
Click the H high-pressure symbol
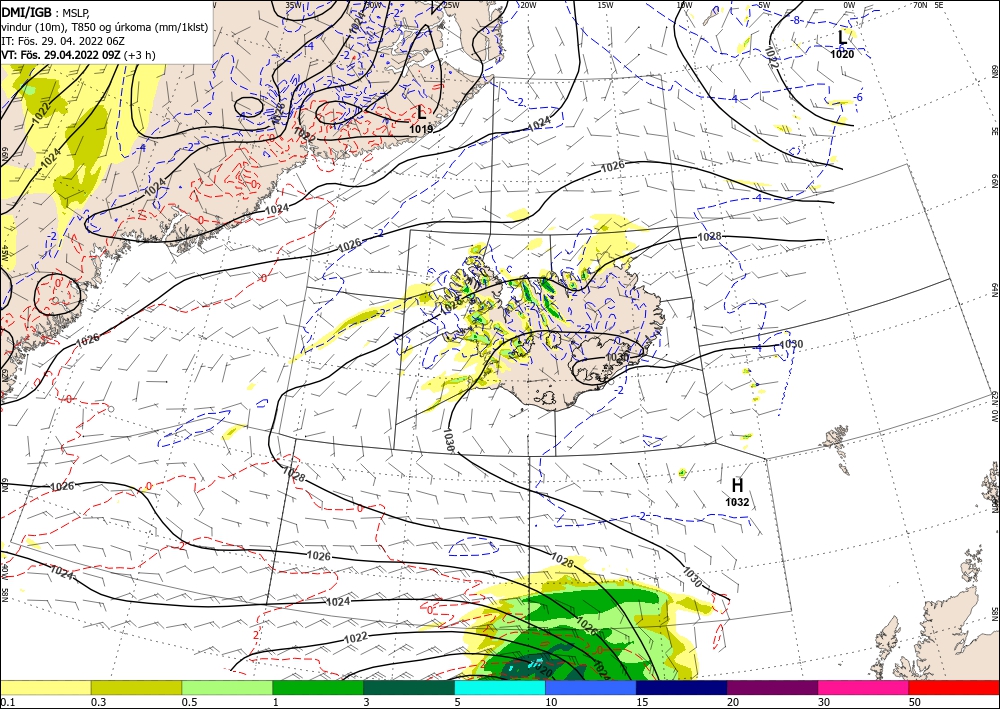click(737, 486)
